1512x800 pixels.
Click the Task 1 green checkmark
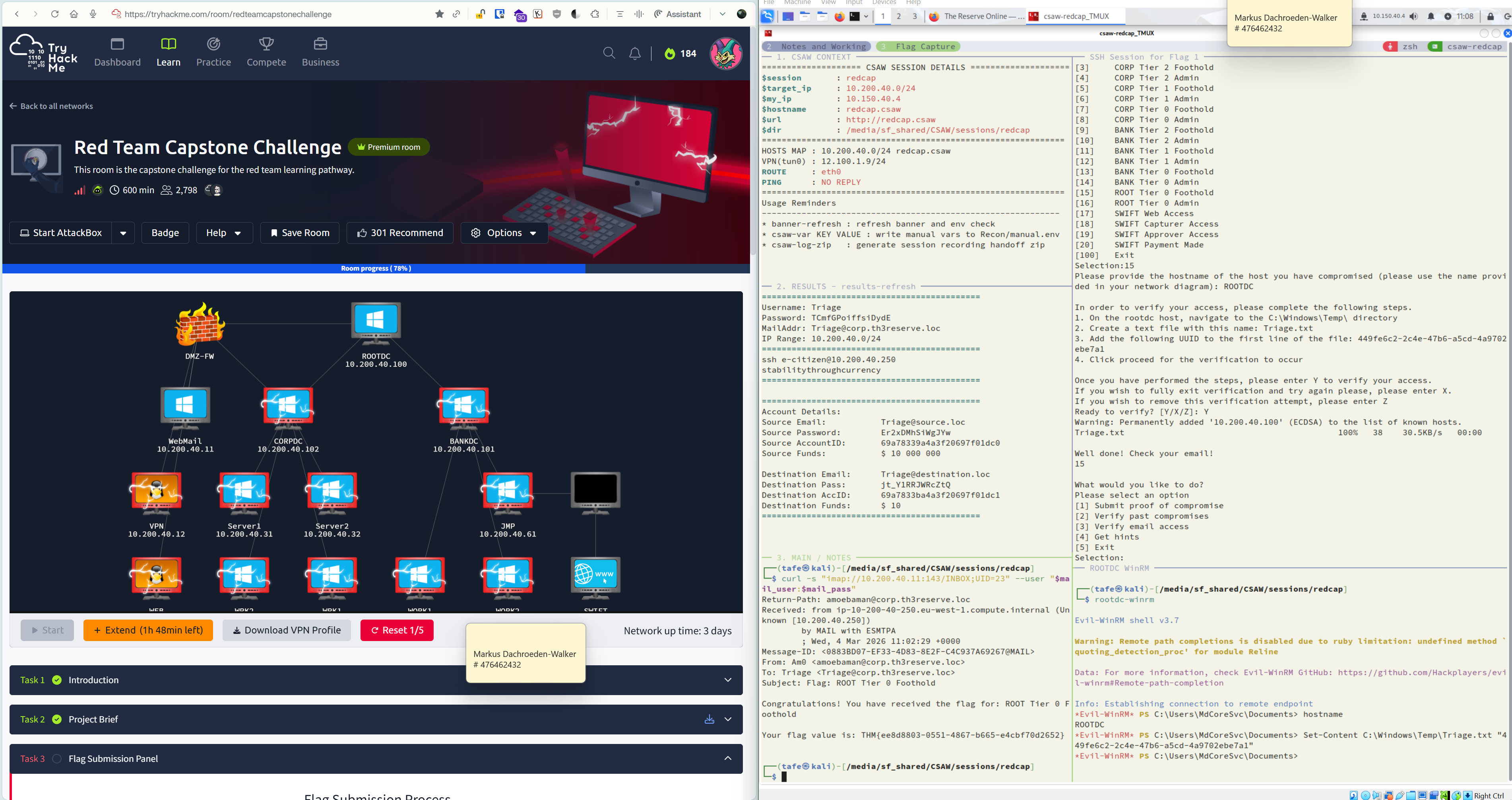[x=57, y=680]
